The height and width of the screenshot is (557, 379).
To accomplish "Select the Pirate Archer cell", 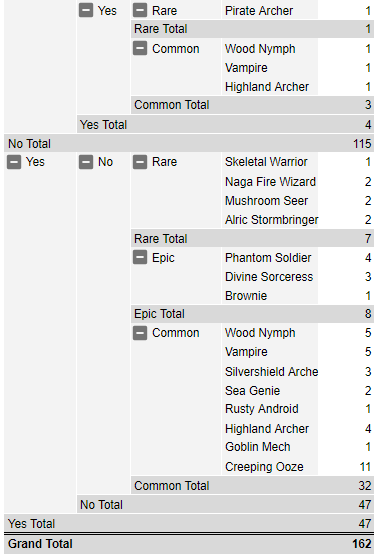I will (x=270, y=10).
